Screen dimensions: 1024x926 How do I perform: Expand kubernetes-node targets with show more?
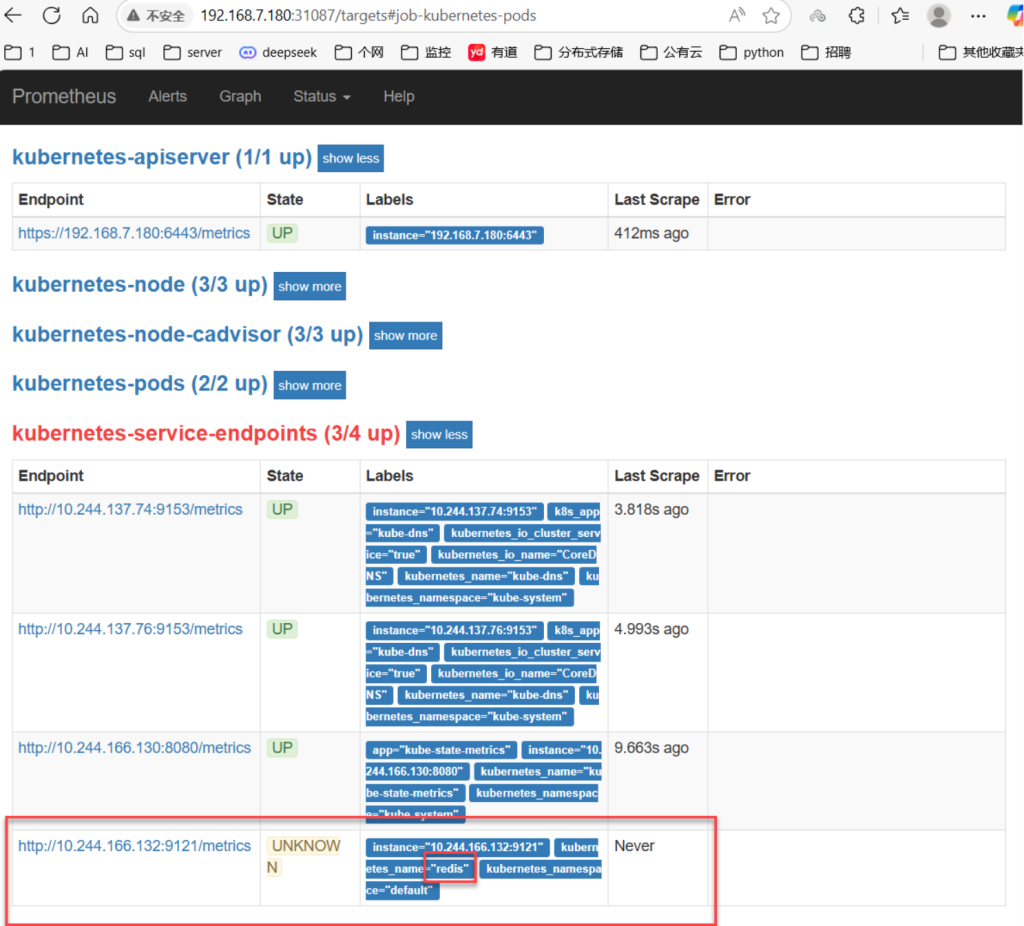point(310,286)
